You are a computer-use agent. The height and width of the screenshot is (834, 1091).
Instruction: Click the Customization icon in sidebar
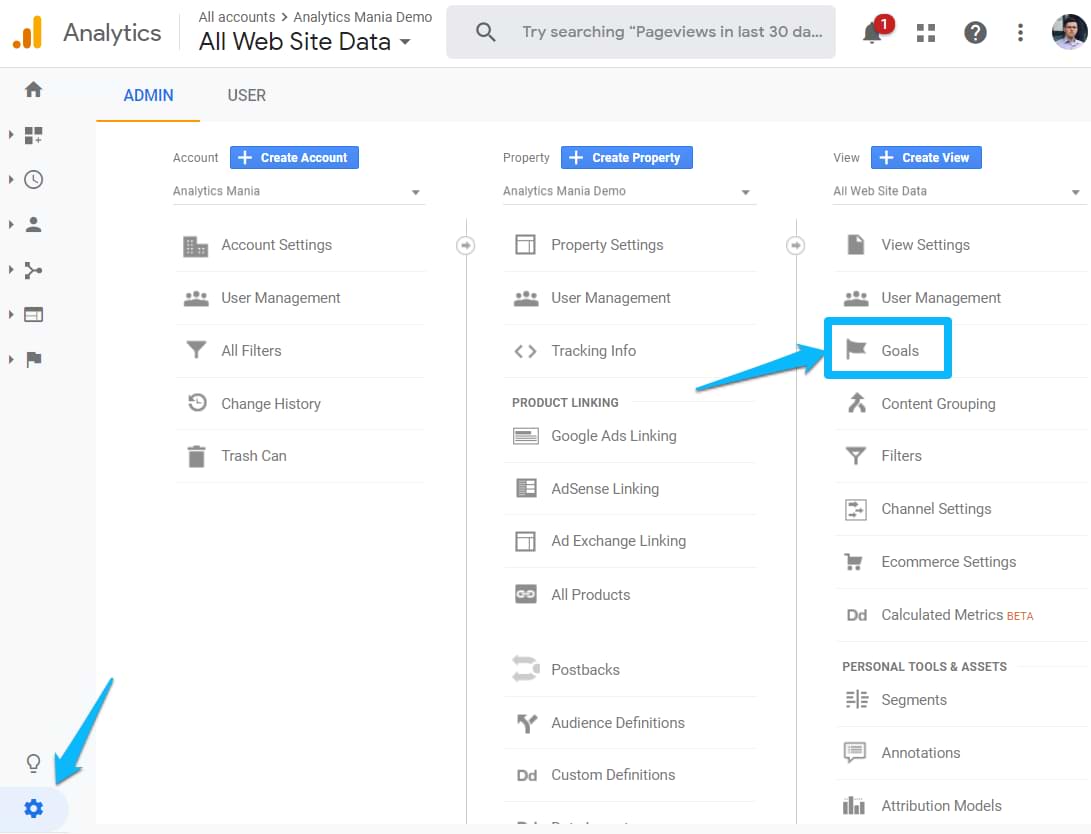pos(33,134)
